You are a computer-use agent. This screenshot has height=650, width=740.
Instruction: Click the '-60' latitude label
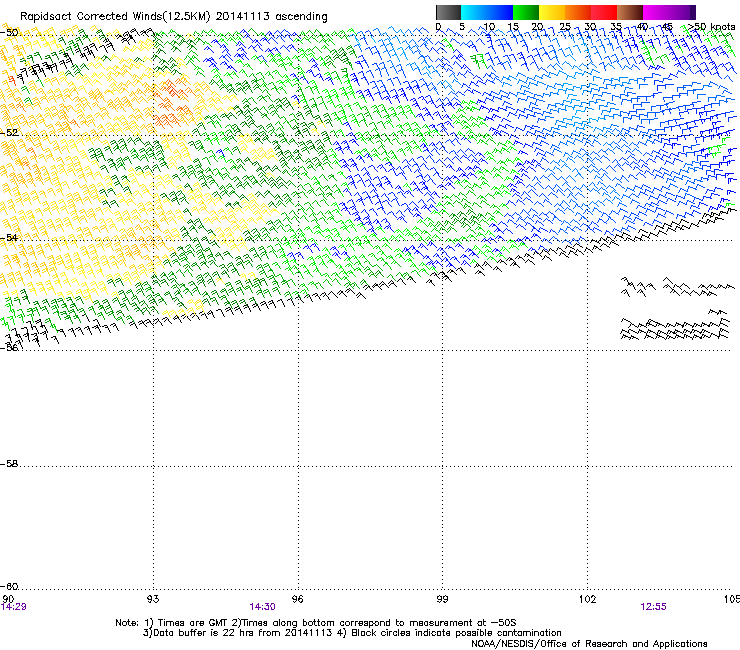(x=9, y=586)
